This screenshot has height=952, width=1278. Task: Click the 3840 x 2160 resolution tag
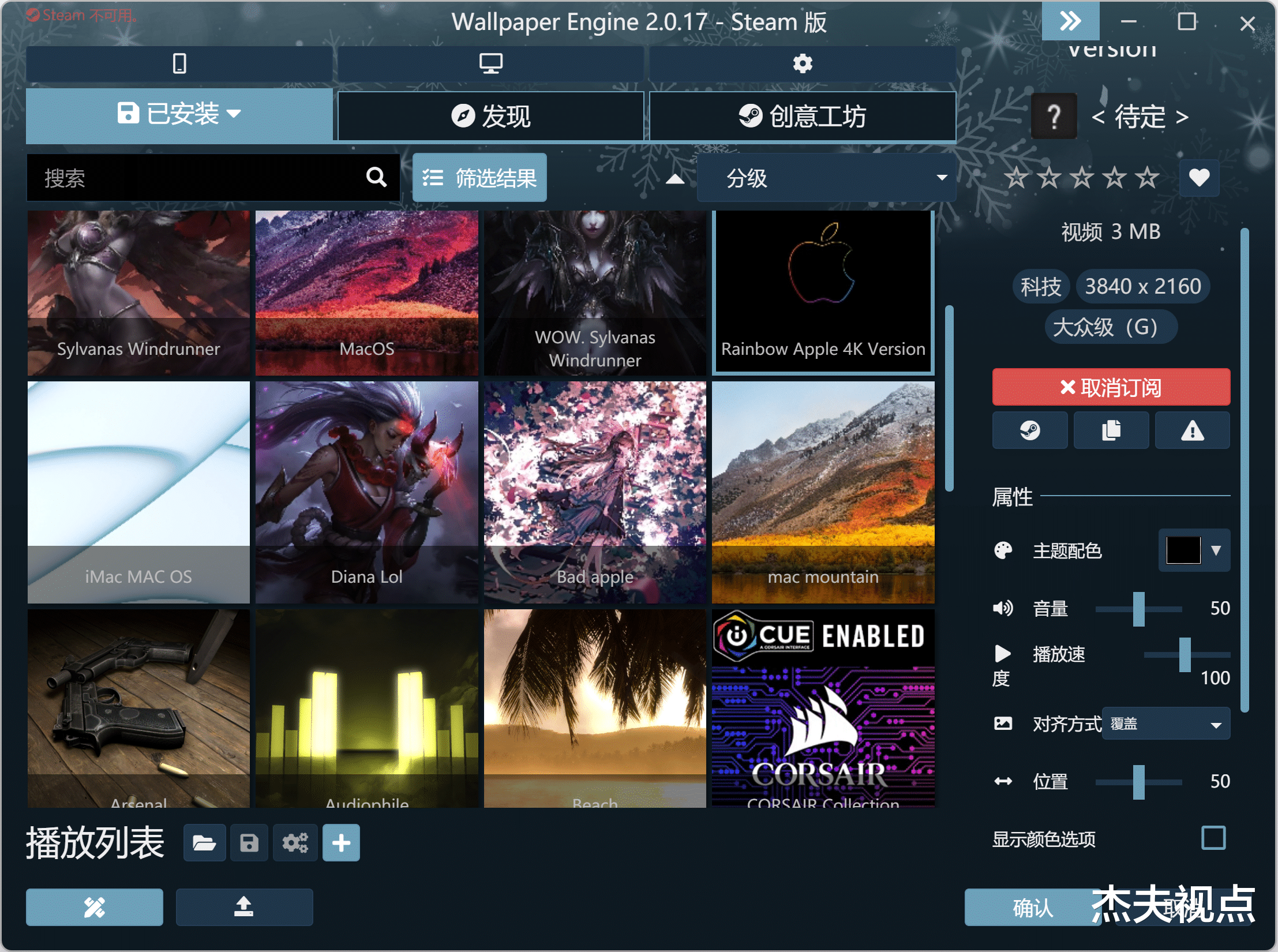coord(1142,286)
